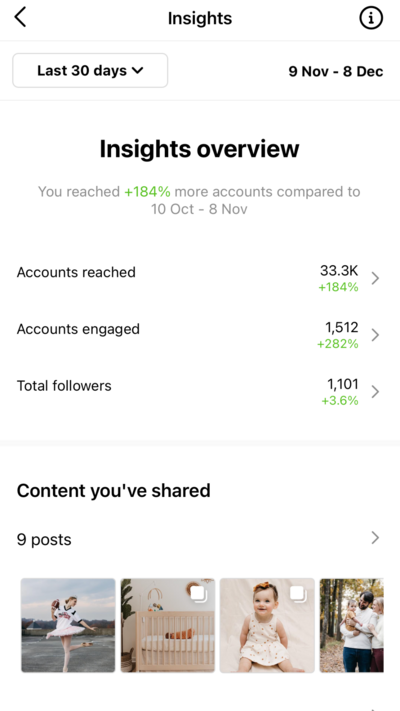The height and width of the screenshot is (711, 400).
Task: Tap the green +184% text in summary
Action: pyautogui.click(x=147, y=191)
